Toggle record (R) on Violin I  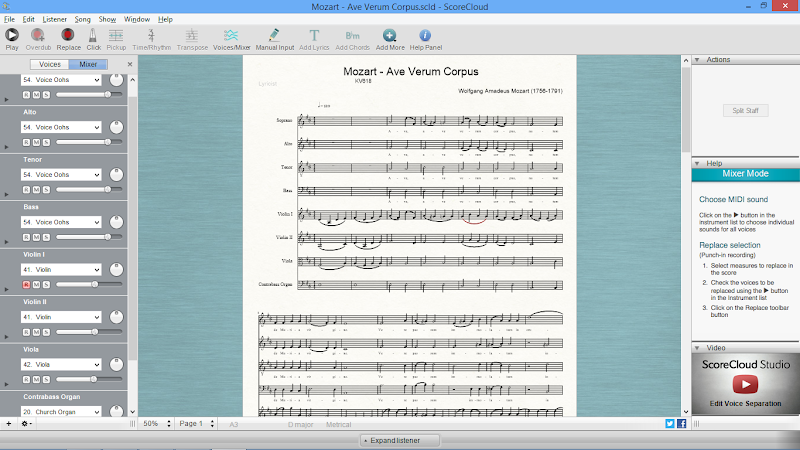pyautogui.click(x=26, y=285)
